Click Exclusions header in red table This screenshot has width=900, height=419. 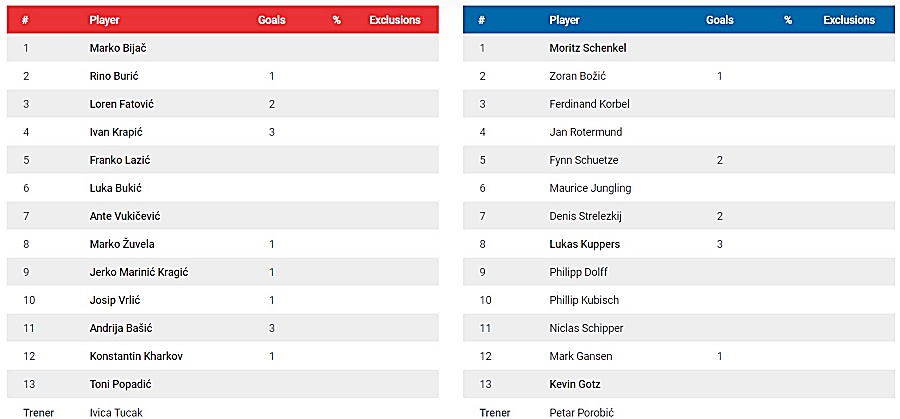point(395,20)
